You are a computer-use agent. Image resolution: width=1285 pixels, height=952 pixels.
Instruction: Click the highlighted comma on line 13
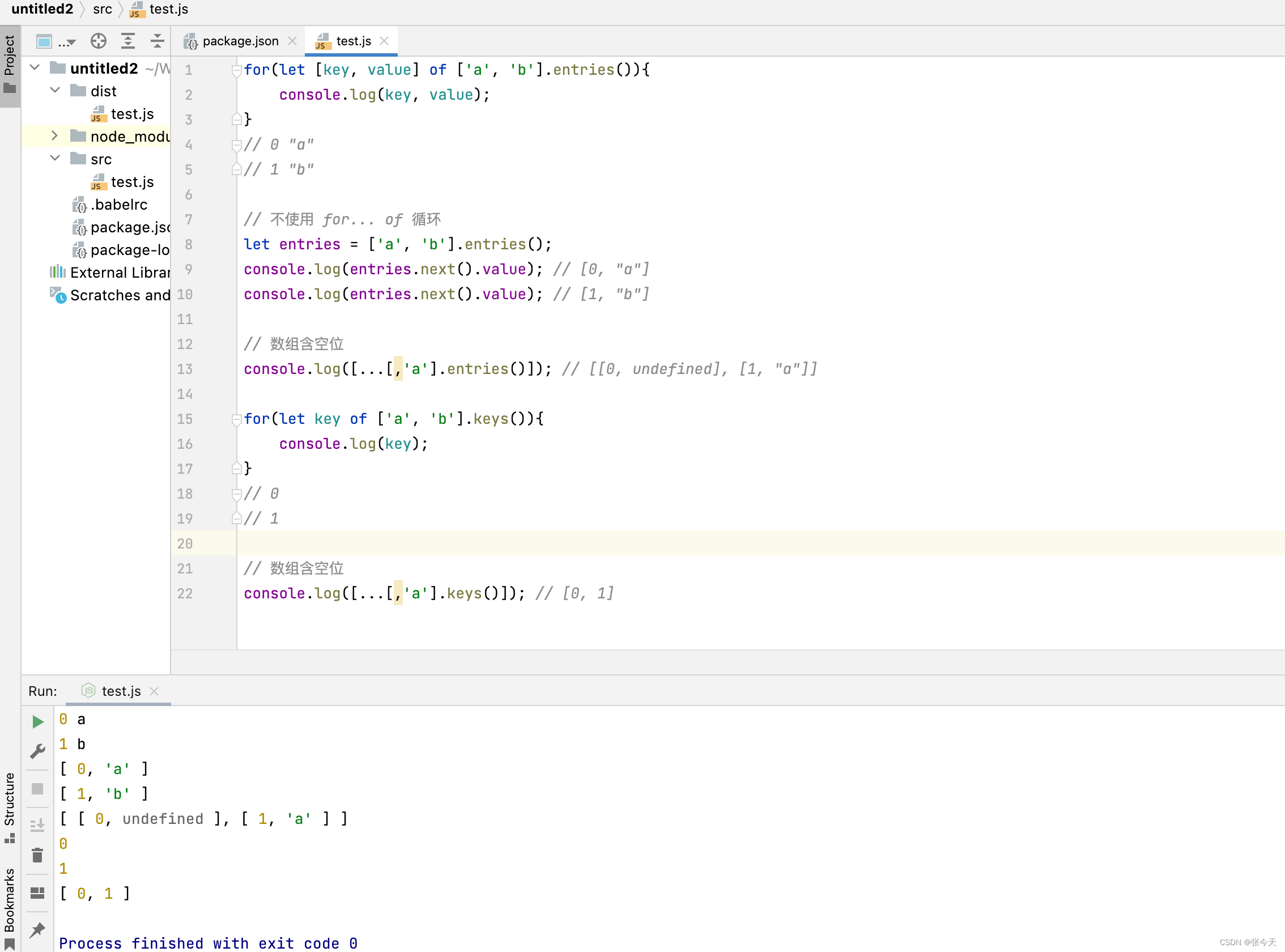[x=398, y=369]
